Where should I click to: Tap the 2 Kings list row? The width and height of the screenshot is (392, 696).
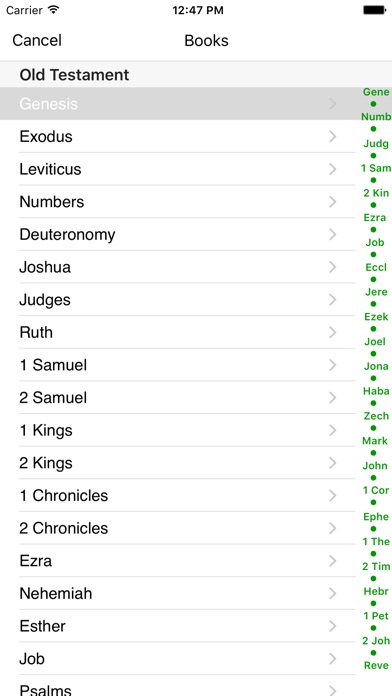178,463
